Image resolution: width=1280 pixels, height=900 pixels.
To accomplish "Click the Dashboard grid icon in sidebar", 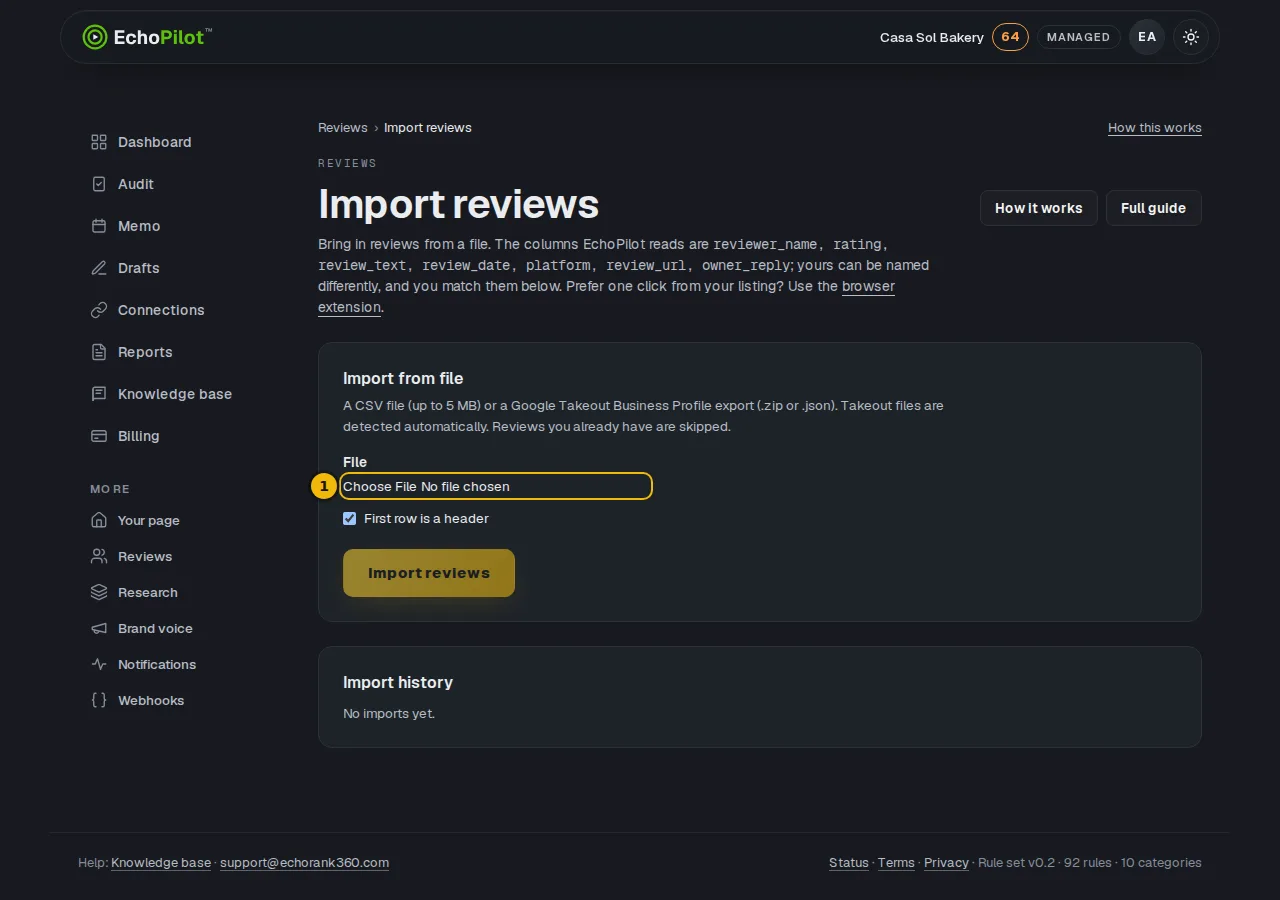I will (98, 142).
